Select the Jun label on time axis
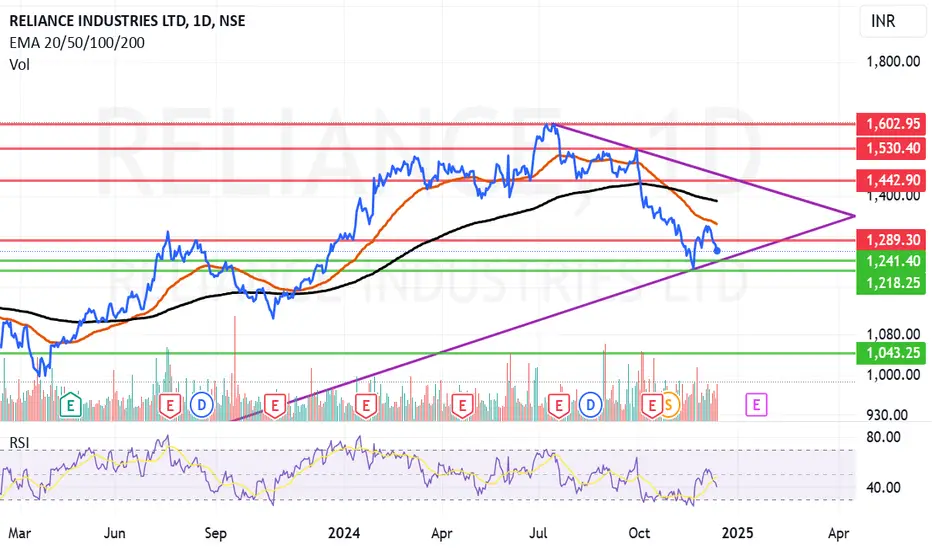The height and width of the screenshot is (550, 932). point(115,533)
